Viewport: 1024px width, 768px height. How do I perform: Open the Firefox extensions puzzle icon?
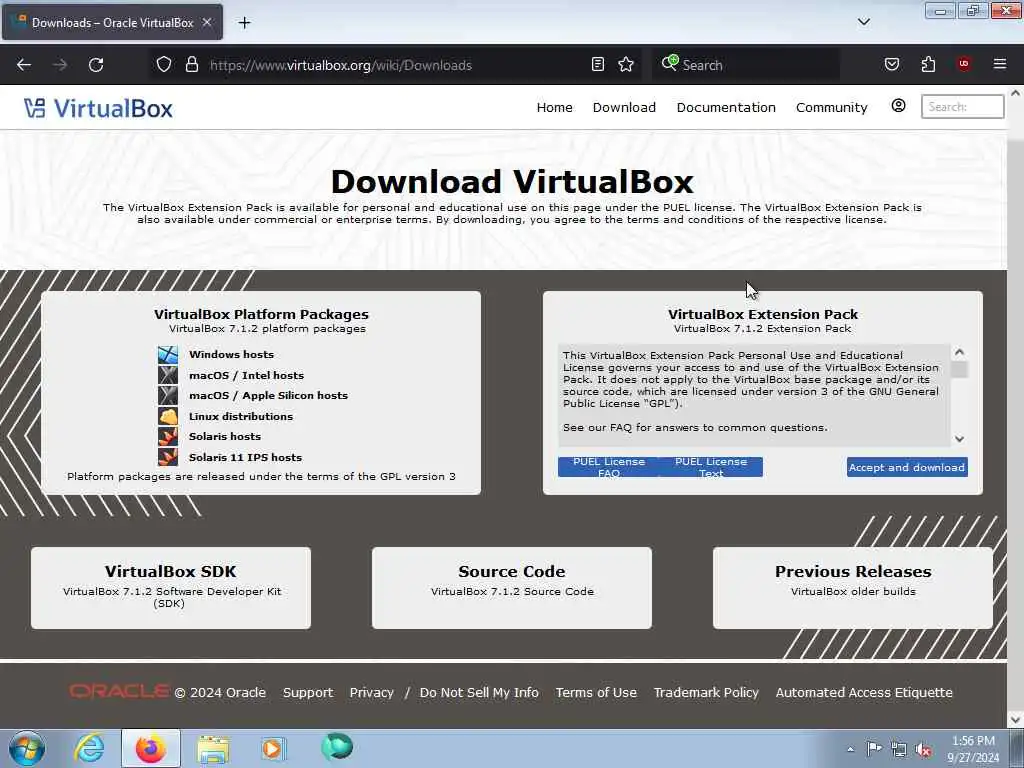(928, 64)
